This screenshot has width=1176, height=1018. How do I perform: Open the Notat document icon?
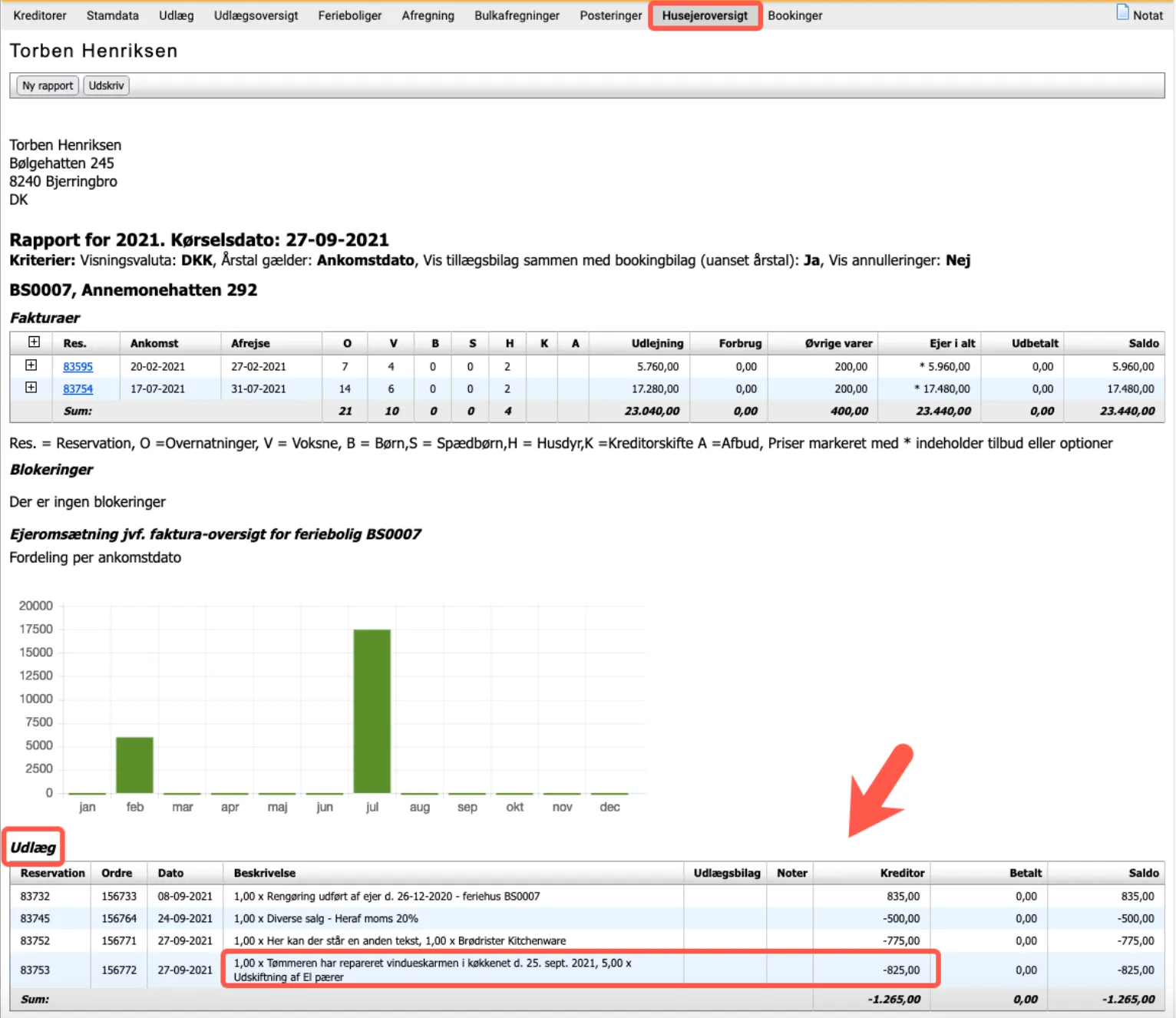click(1122, 13)
